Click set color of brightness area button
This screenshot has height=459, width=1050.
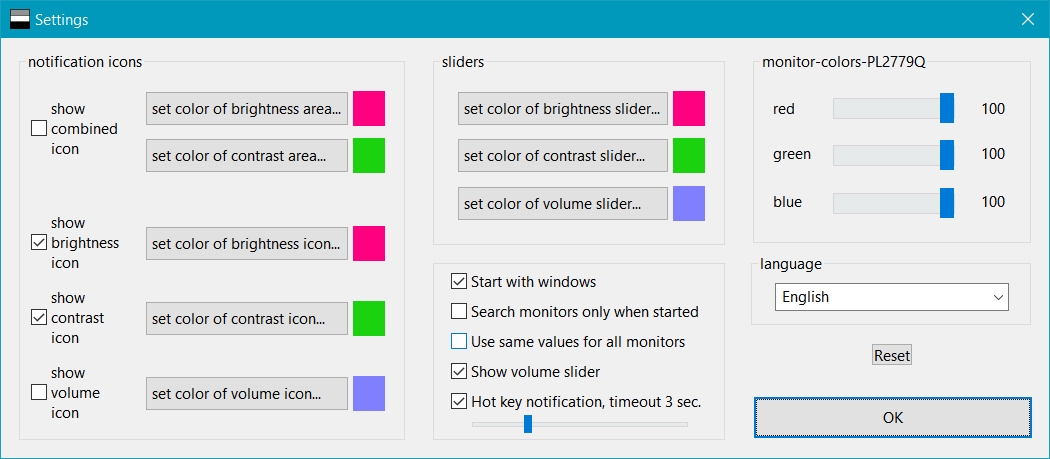tap(247, 109)
